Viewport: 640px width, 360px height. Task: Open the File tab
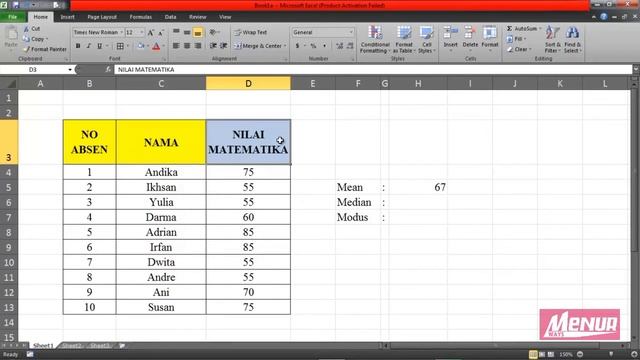pyautogui.click(x=13, y=17)
